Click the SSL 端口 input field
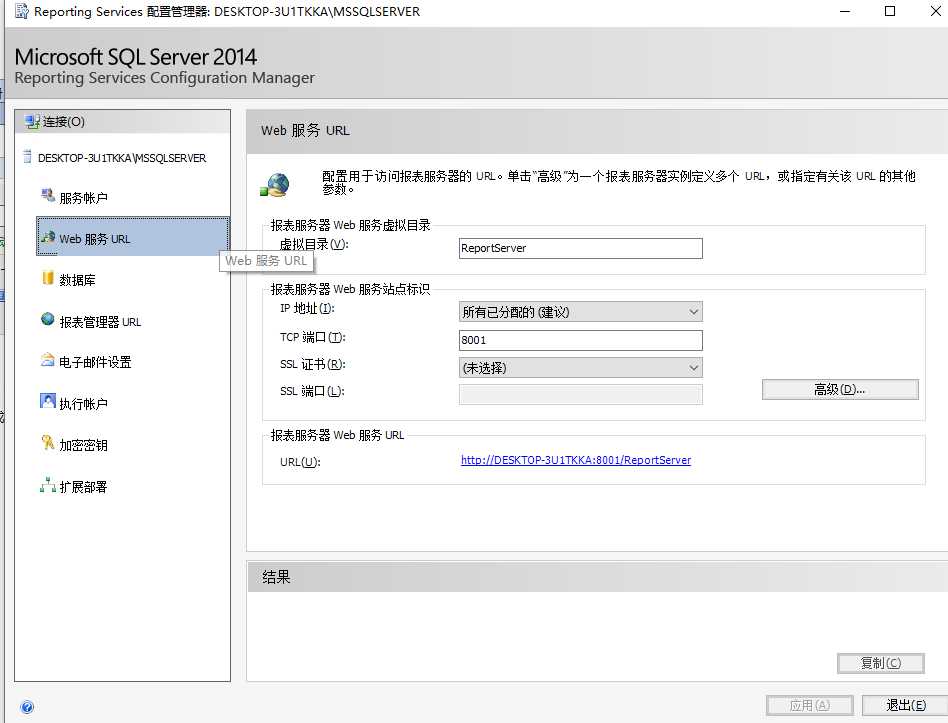 [x=581, y=394]
